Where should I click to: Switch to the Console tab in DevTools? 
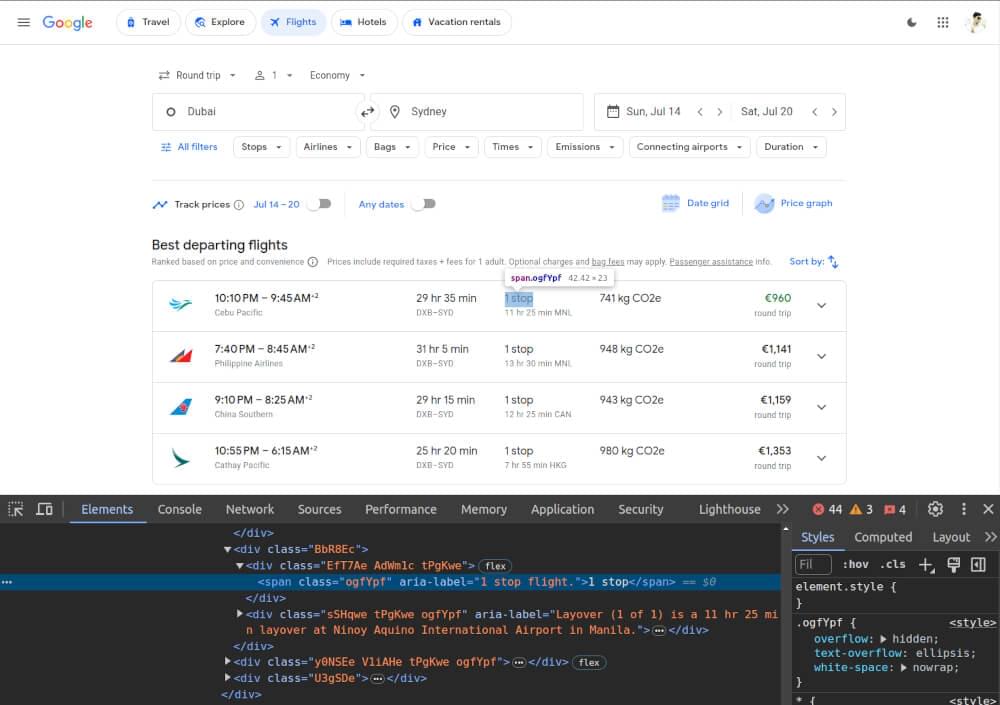(x=179, y=509)
